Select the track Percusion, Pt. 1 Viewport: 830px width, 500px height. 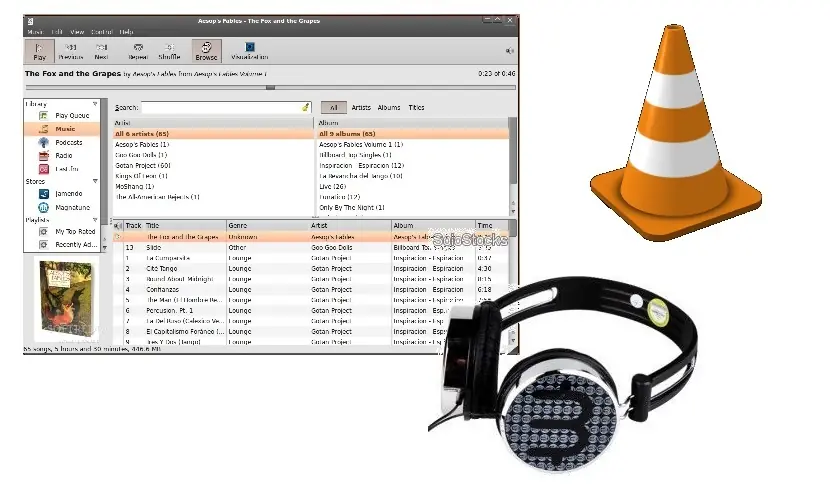pos(311,311)
